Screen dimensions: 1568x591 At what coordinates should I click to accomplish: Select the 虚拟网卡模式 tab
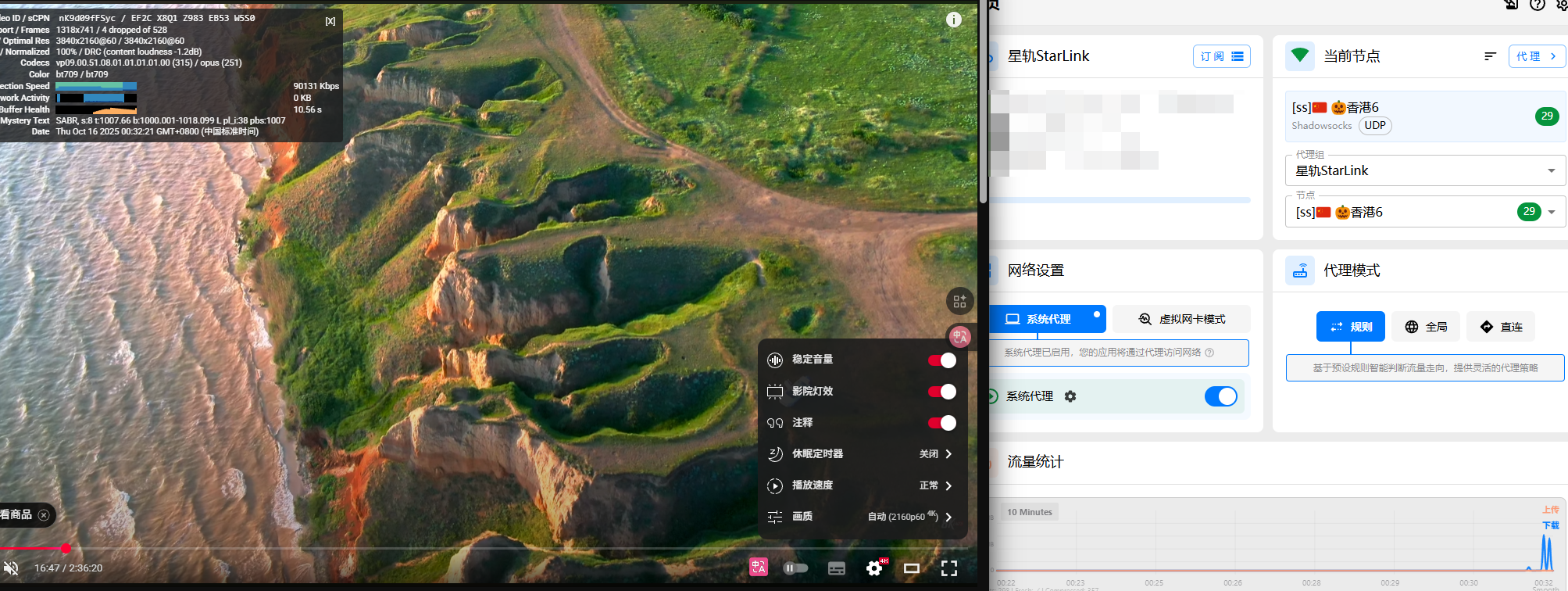[x=1182, y=319]
